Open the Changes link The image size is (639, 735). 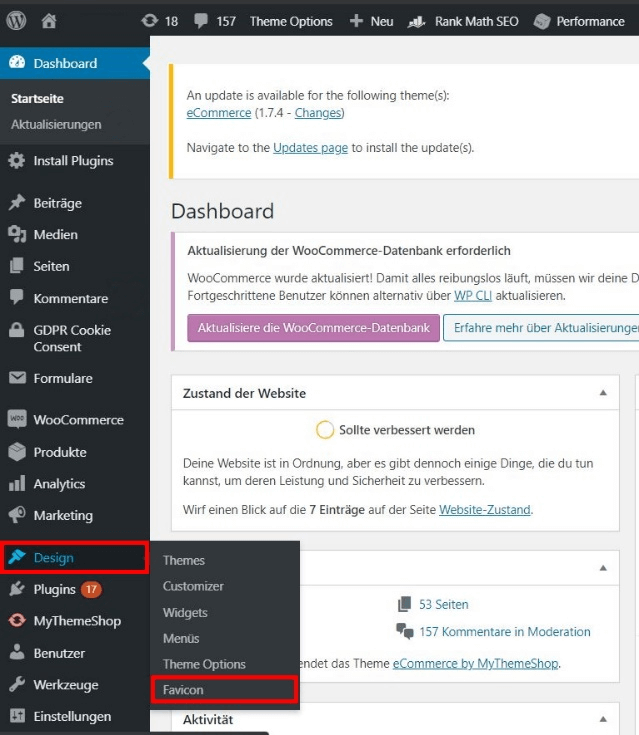click(318, 113)
